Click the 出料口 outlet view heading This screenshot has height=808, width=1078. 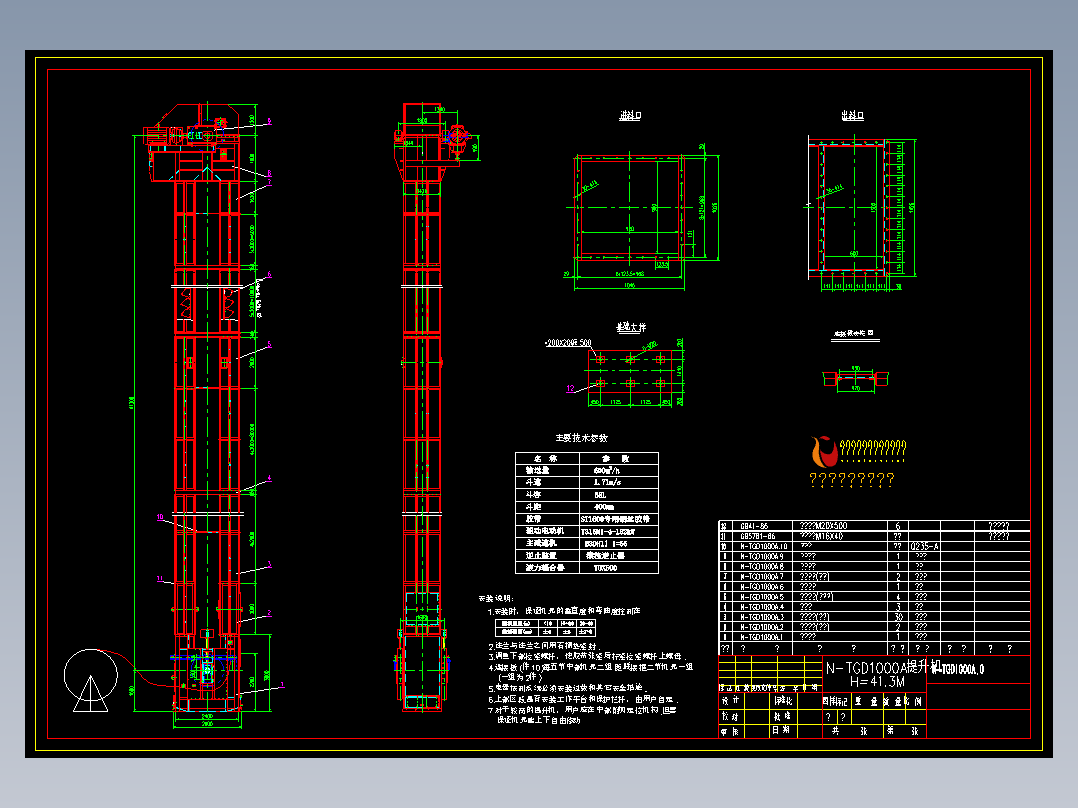tap(852, 116)
